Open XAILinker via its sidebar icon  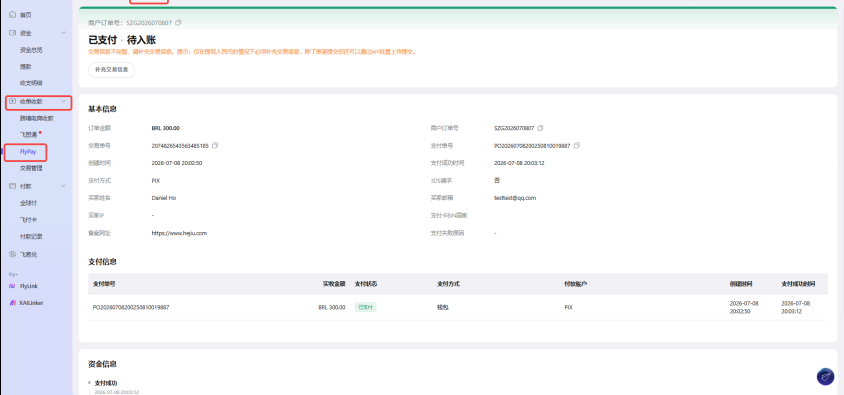[x=13, y=303]
